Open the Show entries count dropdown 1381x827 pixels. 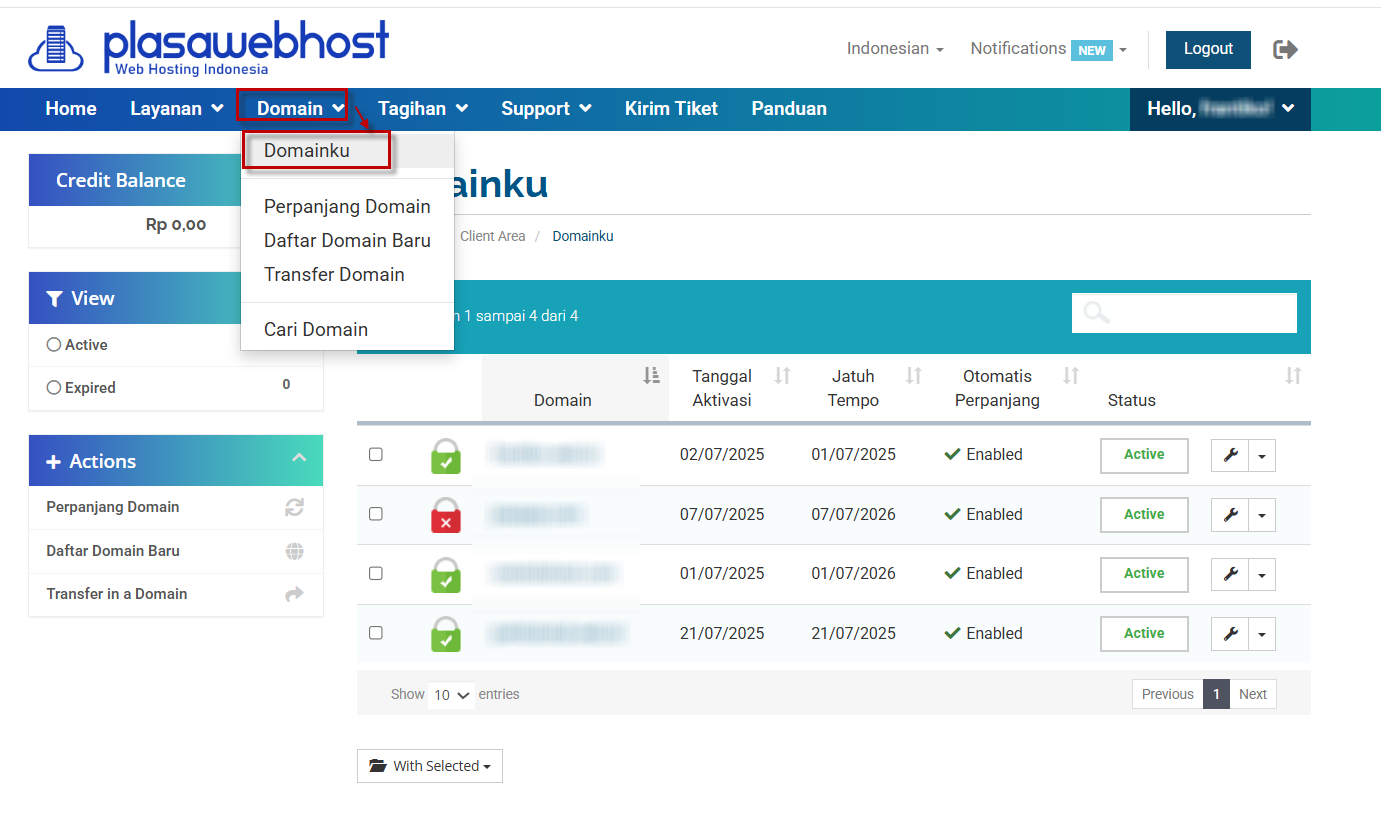pyautogui.click(x=451, y=695)
